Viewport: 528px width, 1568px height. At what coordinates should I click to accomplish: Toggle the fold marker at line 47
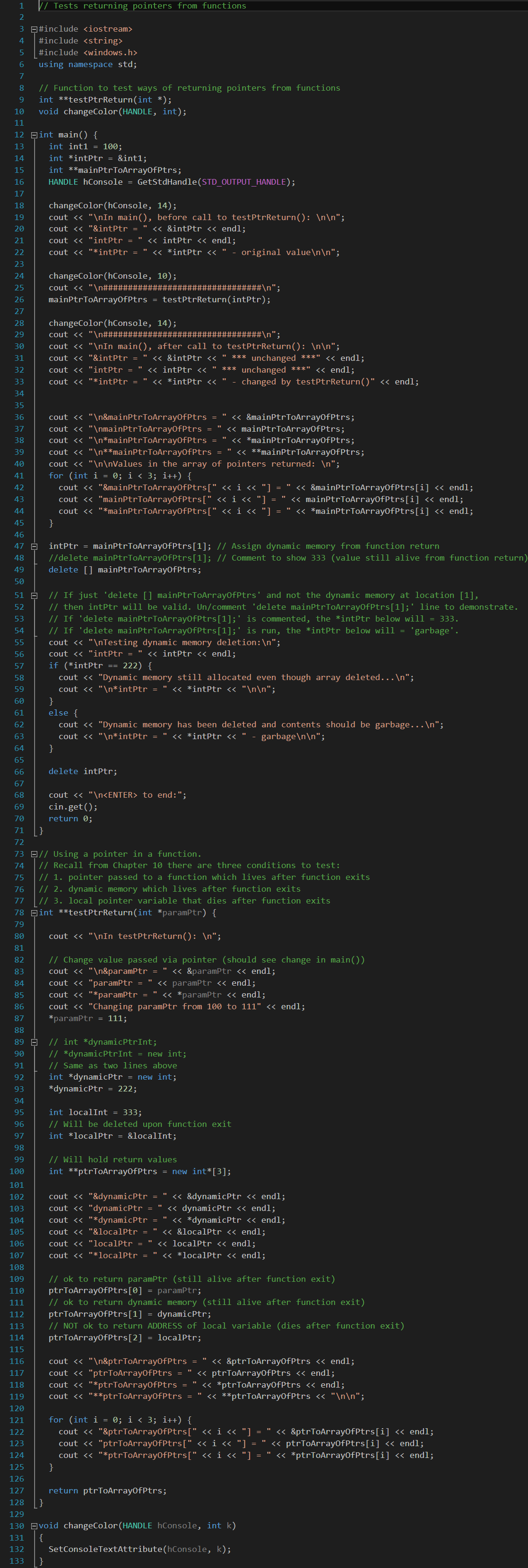[x=34, y=546]
